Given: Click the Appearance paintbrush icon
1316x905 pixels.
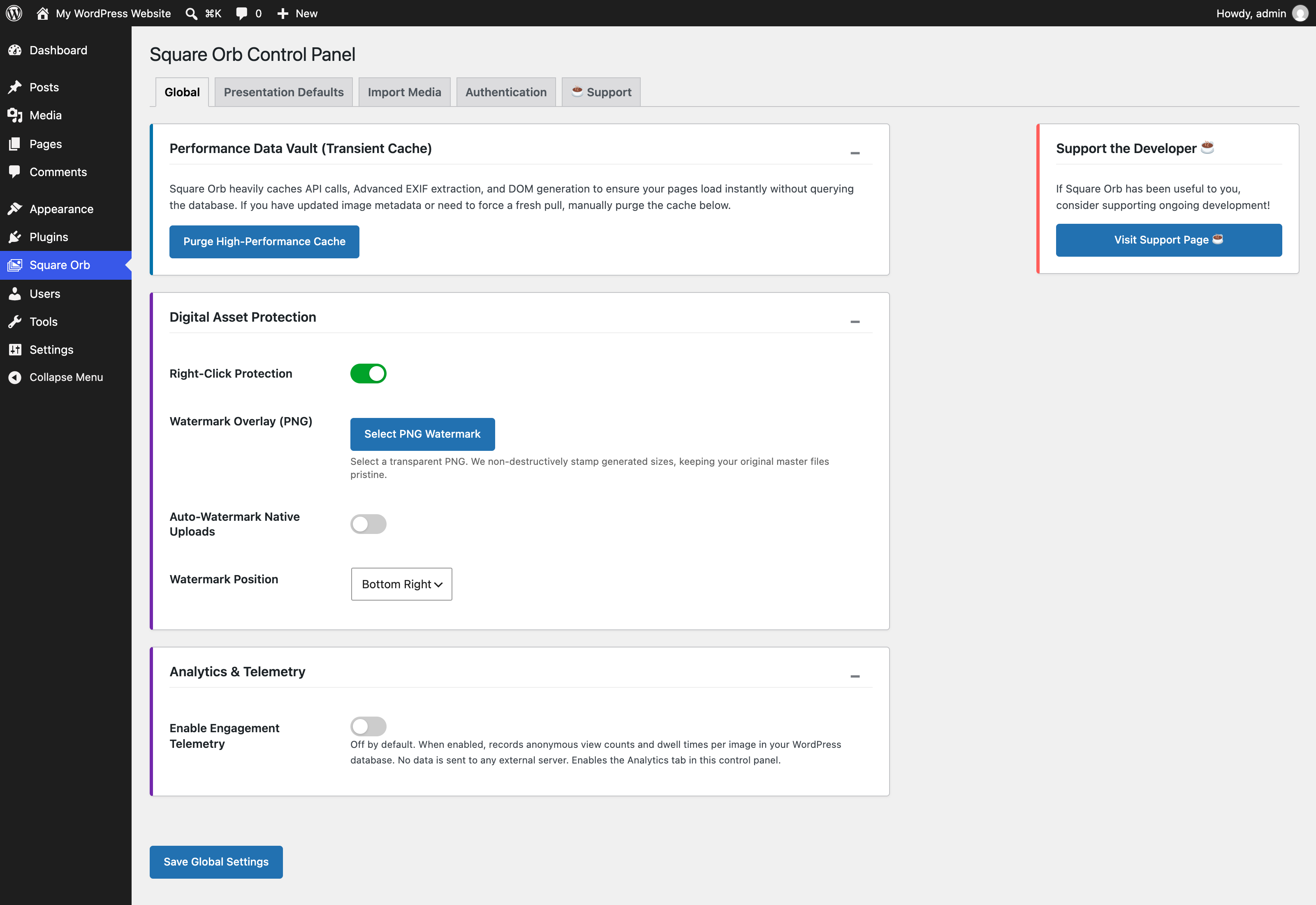Looking at the screenshot, I should click(15, 209).
